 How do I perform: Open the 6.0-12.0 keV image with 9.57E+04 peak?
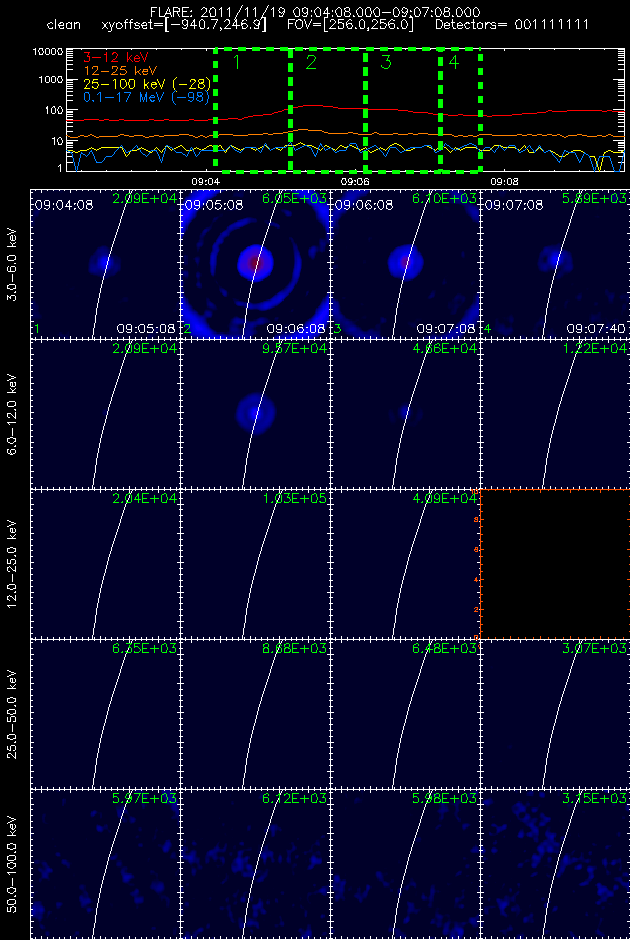255,414
